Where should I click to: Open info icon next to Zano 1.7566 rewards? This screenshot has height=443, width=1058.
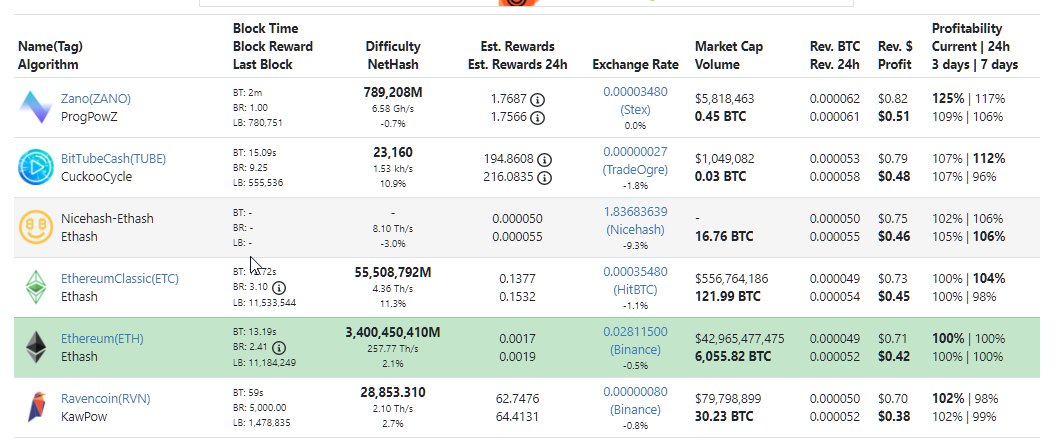(x=538, y=118)
